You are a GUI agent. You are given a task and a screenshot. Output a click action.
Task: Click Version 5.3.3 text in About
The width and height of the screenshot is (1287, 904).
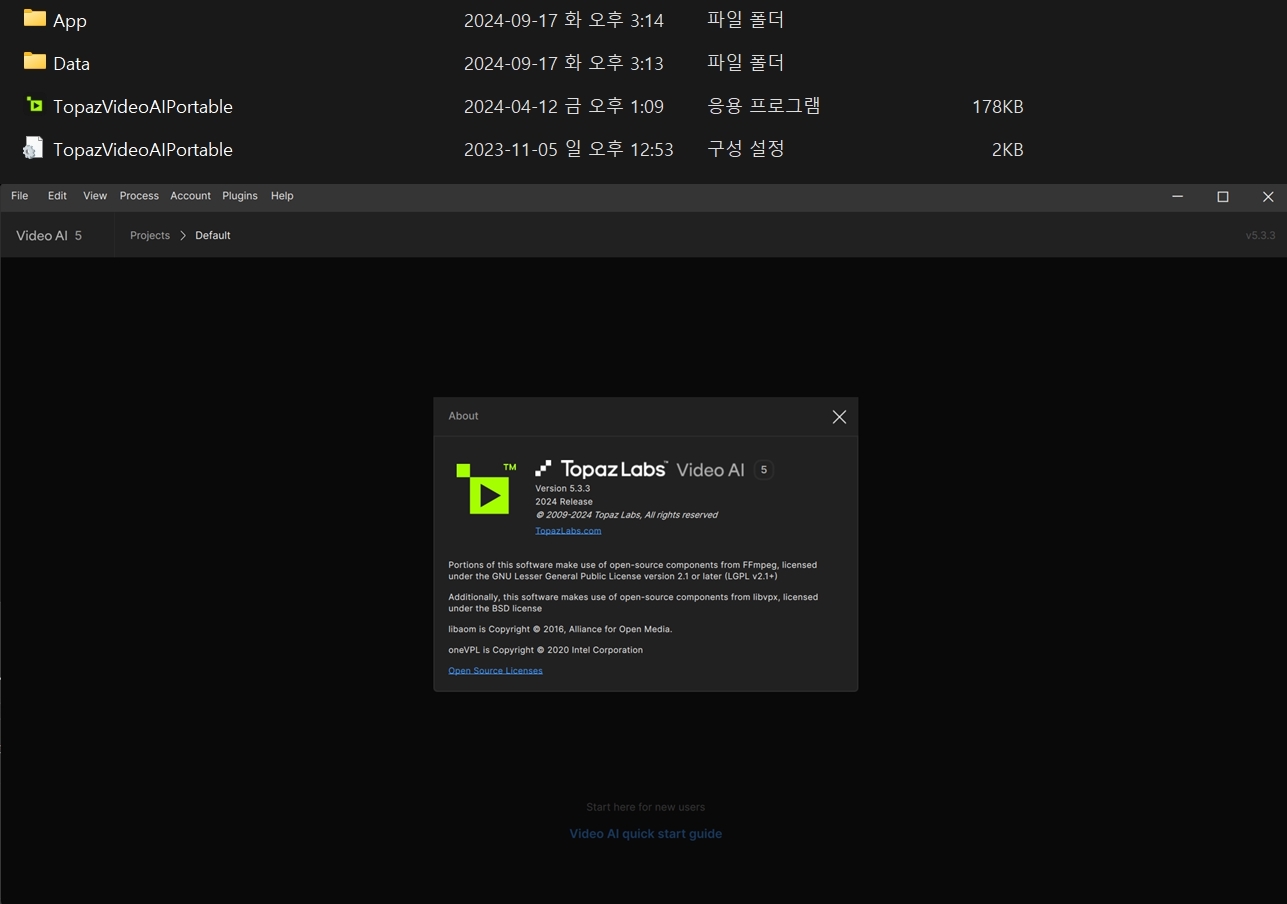[563, 488]
